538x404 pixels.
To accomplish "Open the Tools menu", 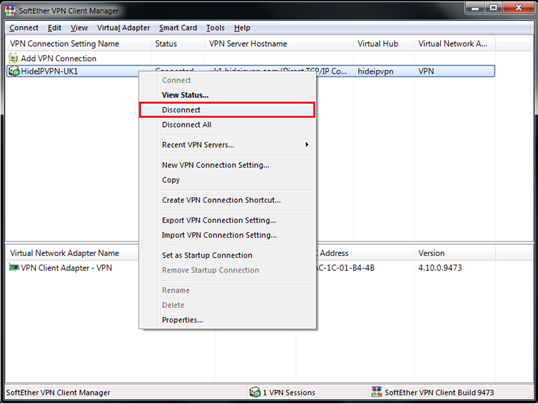I will click(x=215, y=28).
